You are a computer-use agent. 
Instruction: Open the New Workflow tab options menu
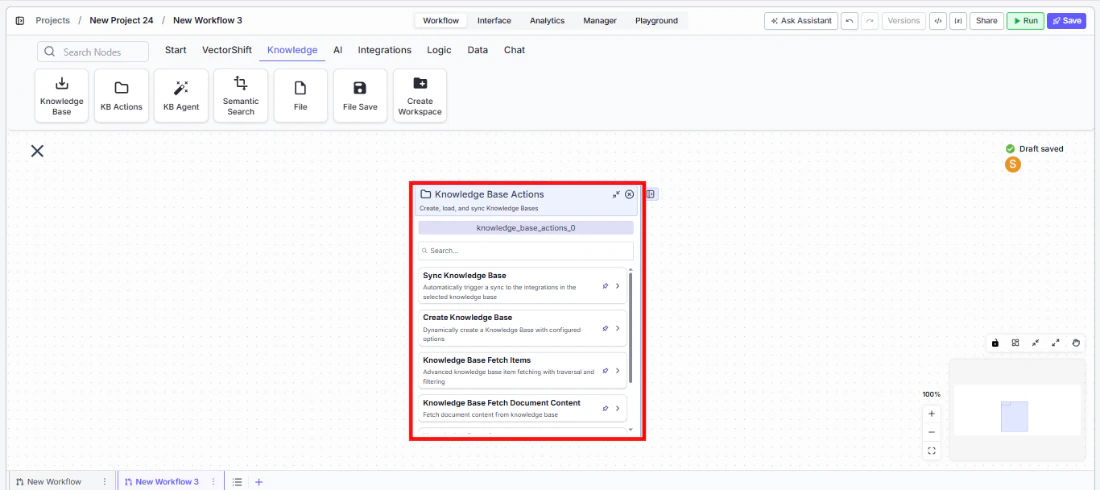pos(105,482)
